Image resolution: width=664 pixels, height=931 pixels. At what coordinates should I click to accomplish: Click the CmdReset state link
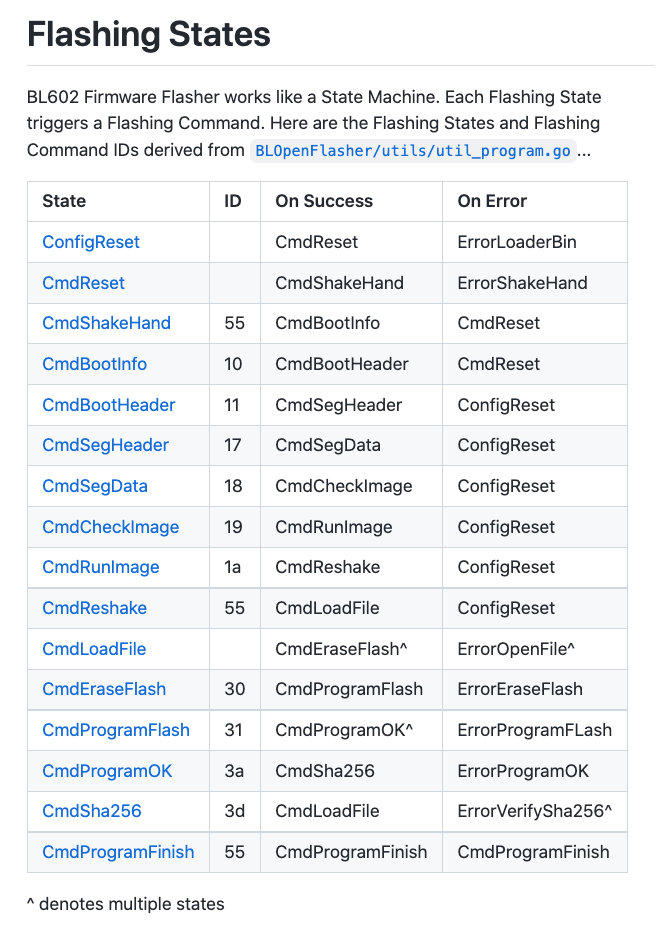point(83,283)
